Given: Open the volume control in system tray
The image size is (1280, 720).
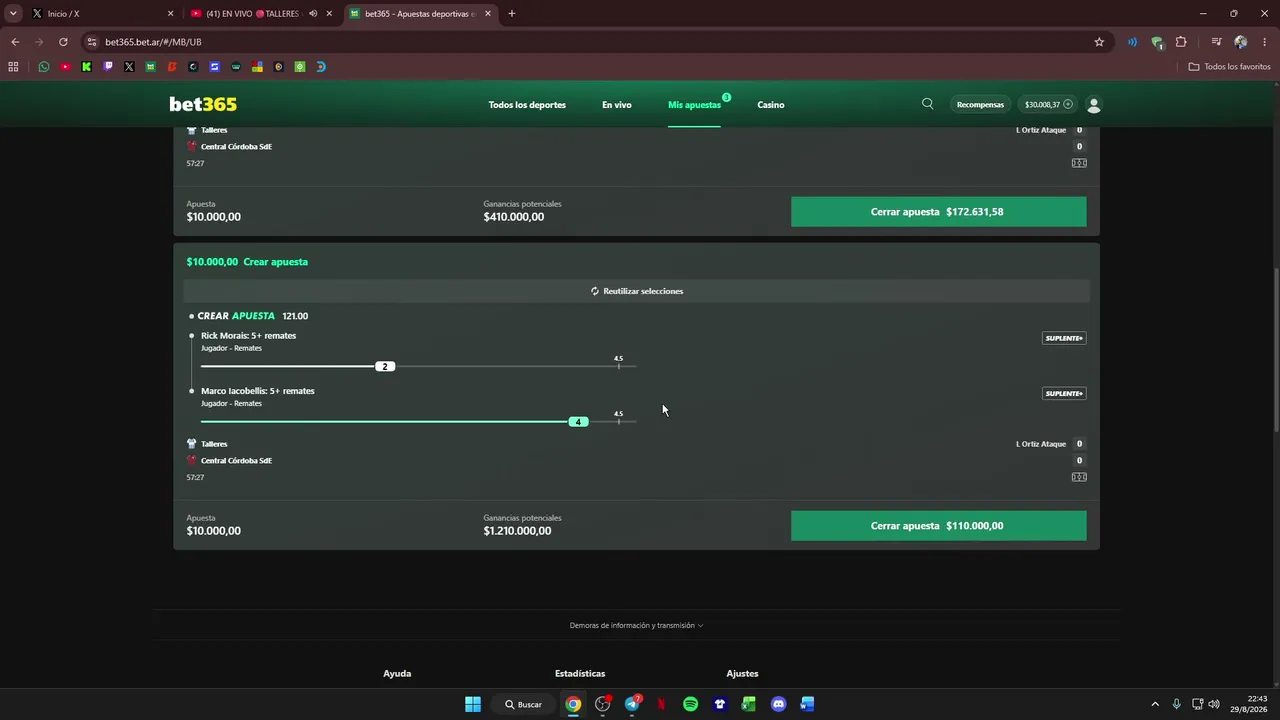Looking at the screenshot, I should (1213, 704).
